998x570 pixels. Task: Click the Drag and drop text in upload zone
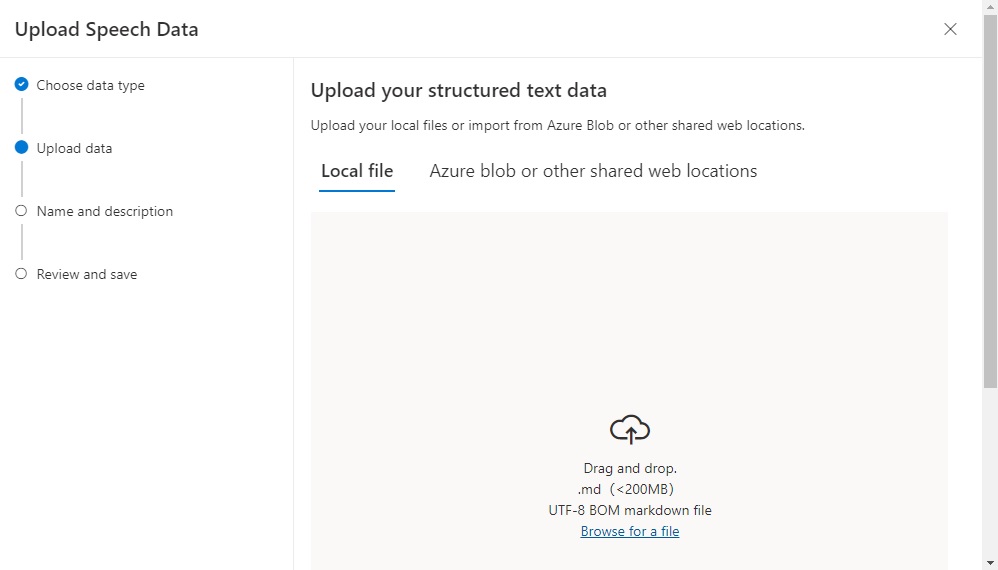click(630, 468)
